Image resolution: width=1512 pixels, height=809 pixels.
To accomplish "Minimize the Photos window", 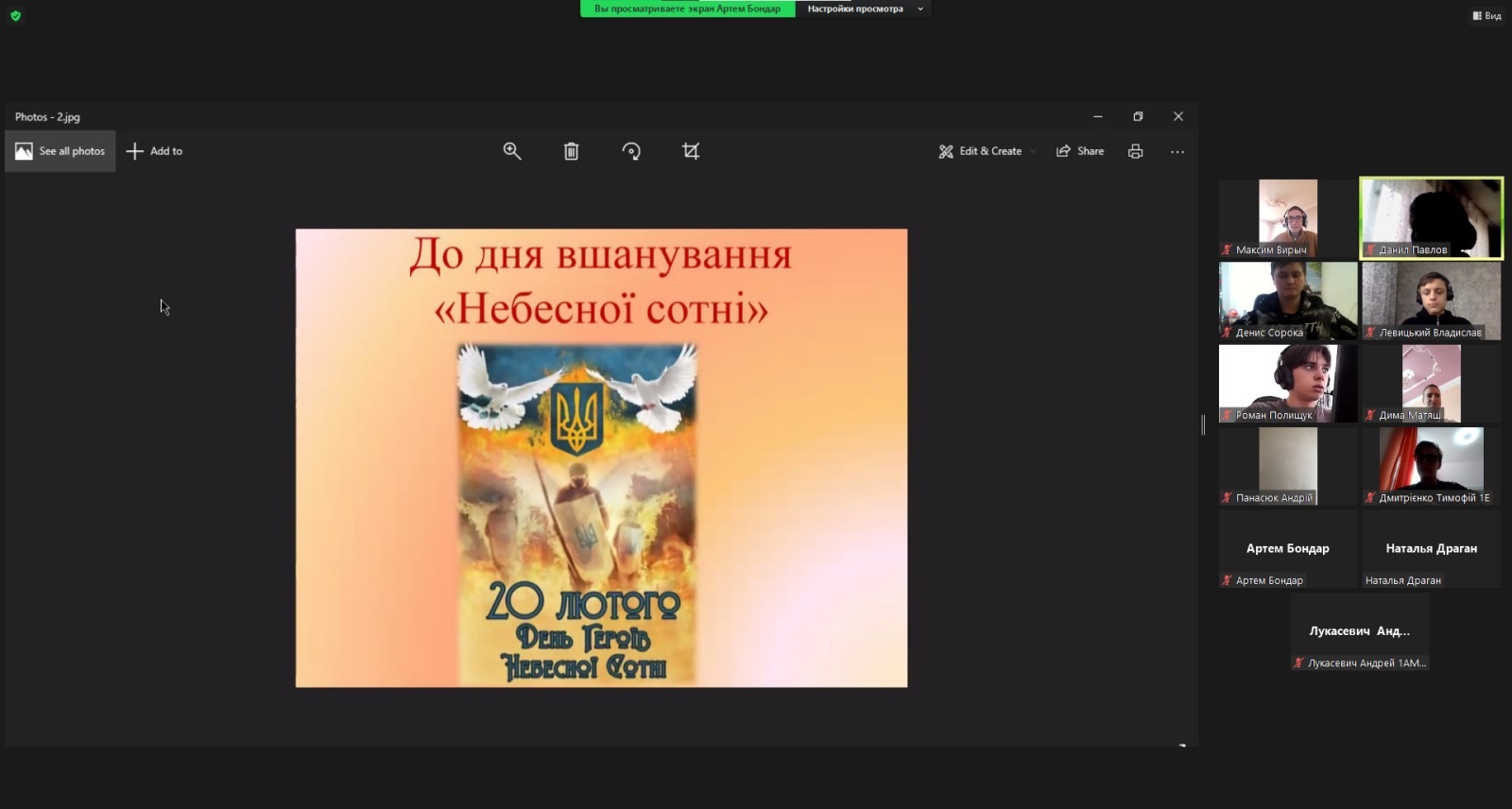I will coord(1098,116).
